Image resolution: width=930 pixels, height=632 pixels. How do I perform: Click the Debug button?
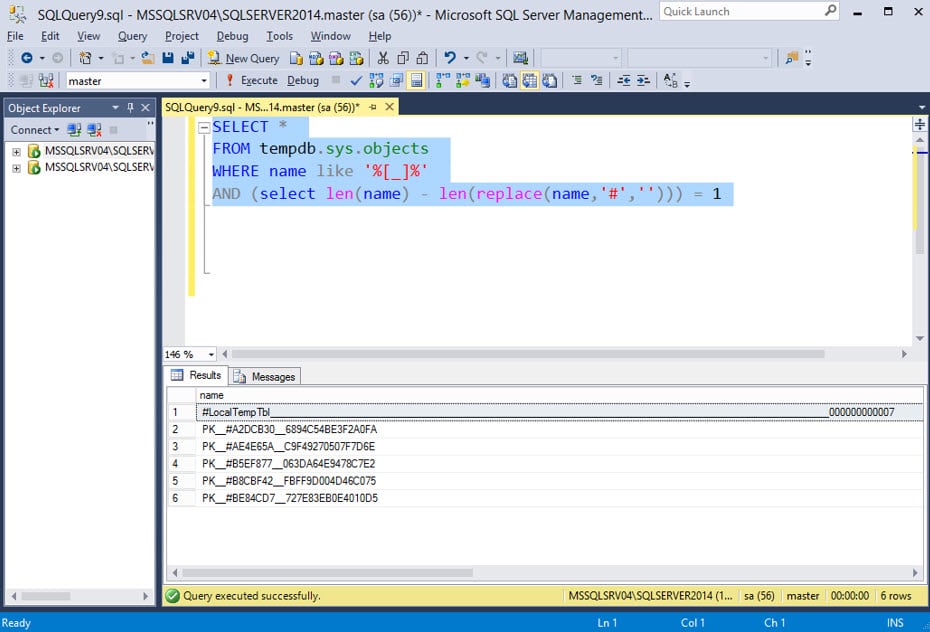[x=302, y=80]
